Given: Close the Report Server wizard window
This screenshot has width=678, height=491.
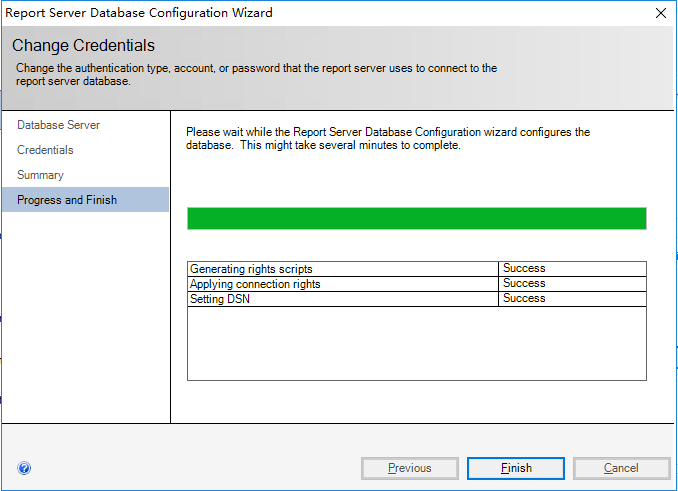Looking at the screenshot, I should tap(661, 13).
